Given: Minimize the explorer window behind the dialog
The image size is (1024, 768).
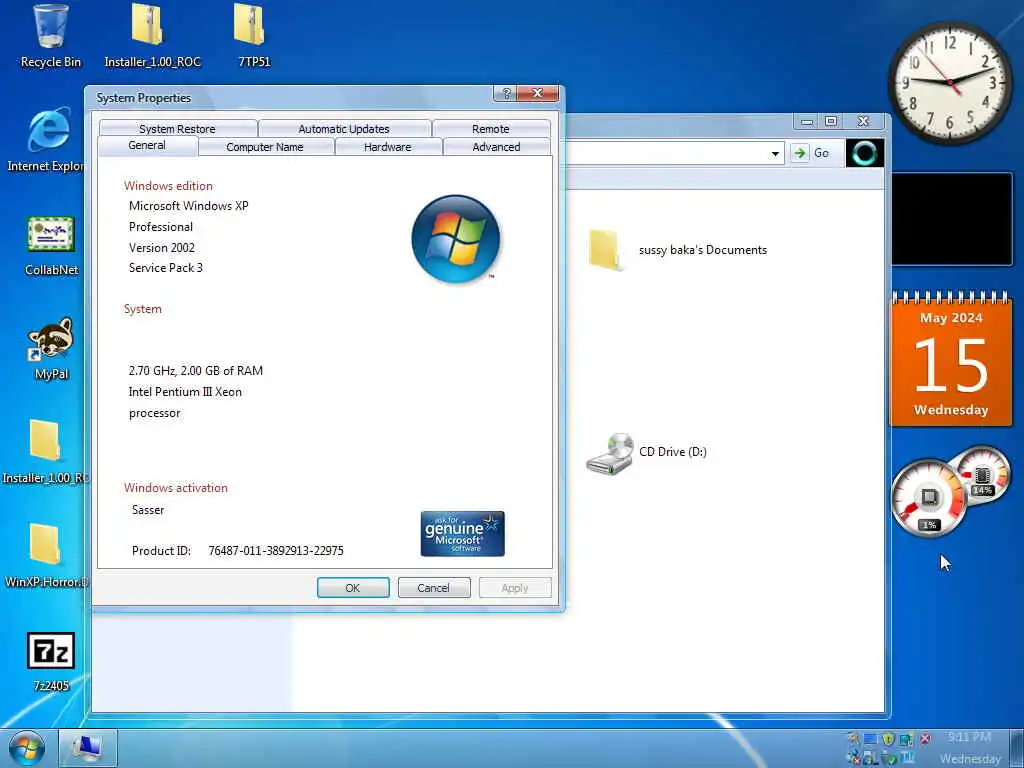Looking at the screenshot, I should [807, 121].
